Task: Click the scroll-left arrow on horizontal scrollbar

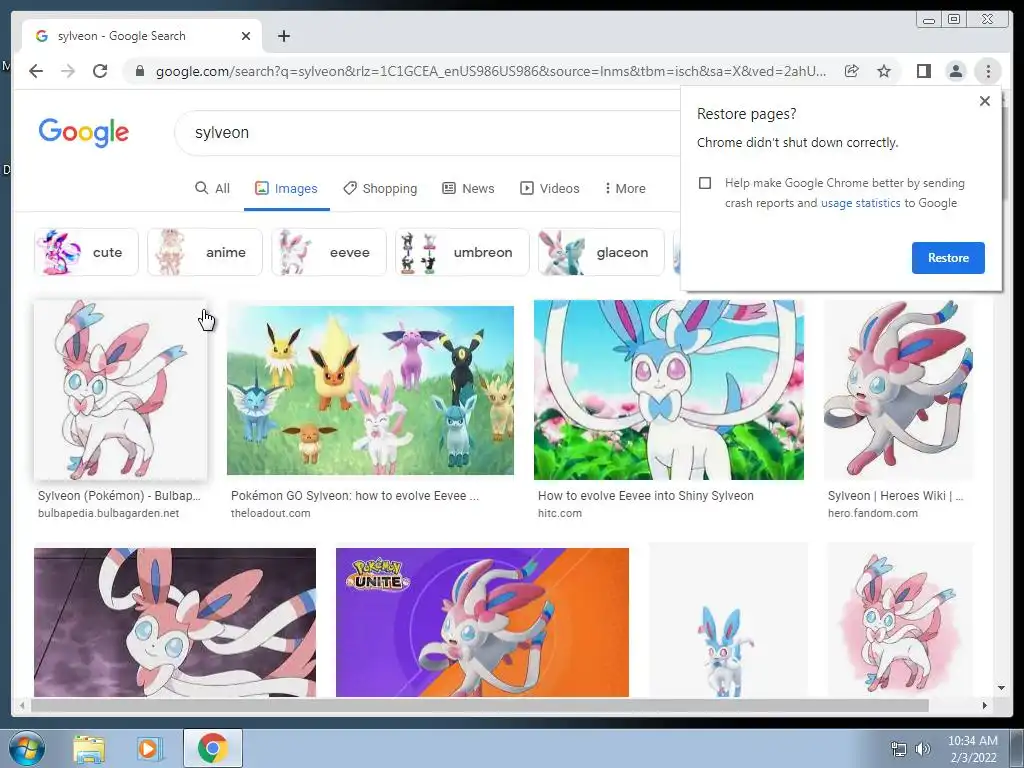Action: point(22,705)
